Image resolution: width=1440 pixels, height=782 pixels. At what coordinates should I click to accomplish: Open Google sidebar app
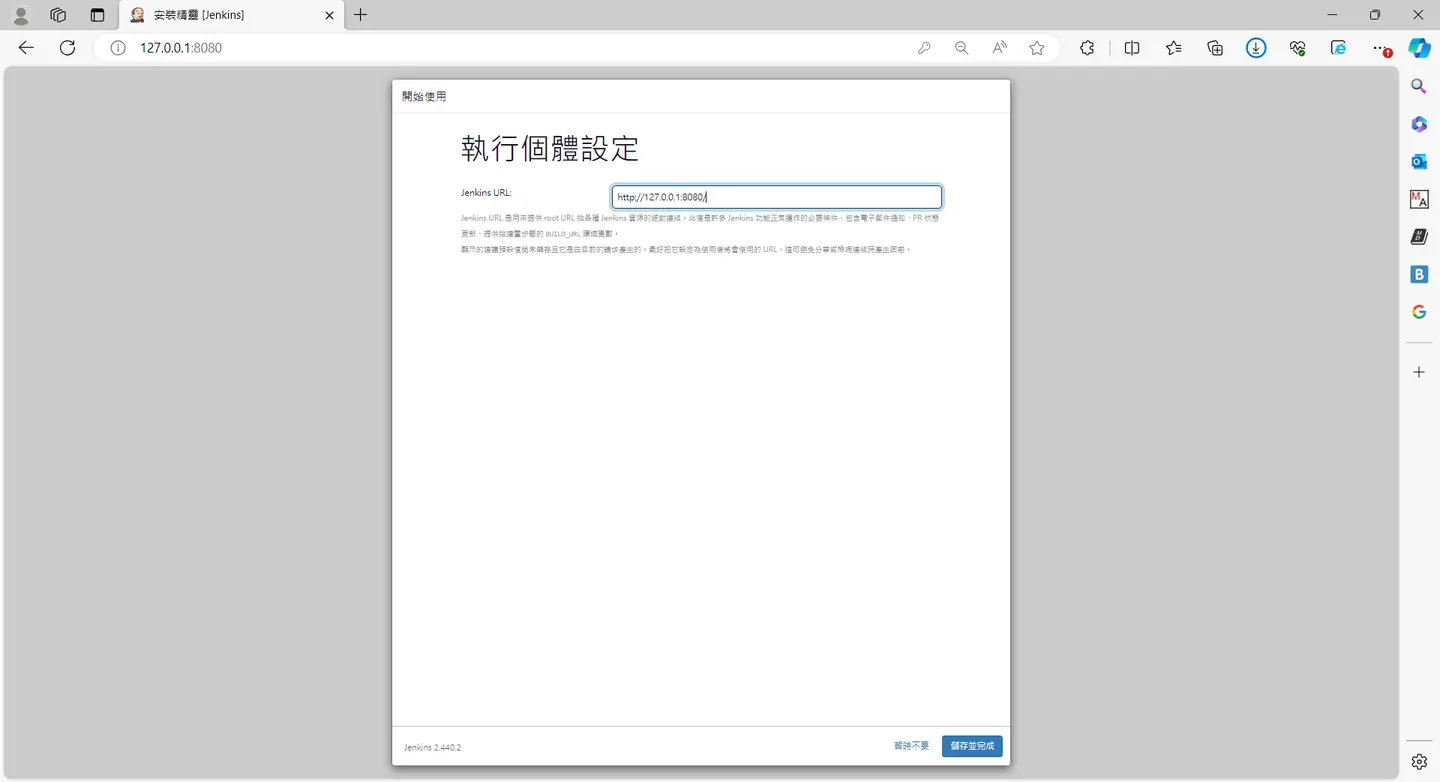coord(1419,312)
